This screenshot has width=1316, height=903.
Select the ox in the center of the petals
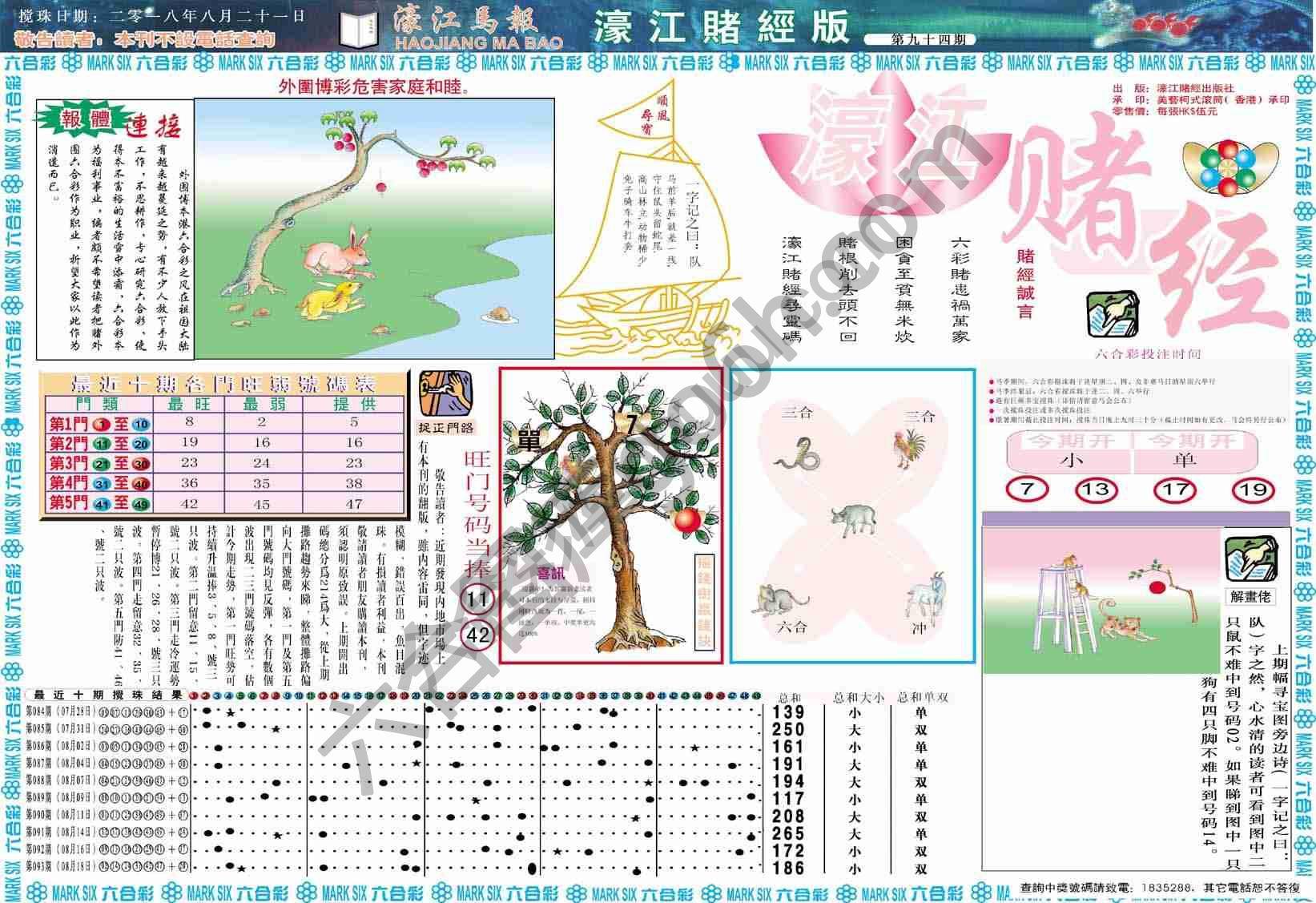click(854, 521)
